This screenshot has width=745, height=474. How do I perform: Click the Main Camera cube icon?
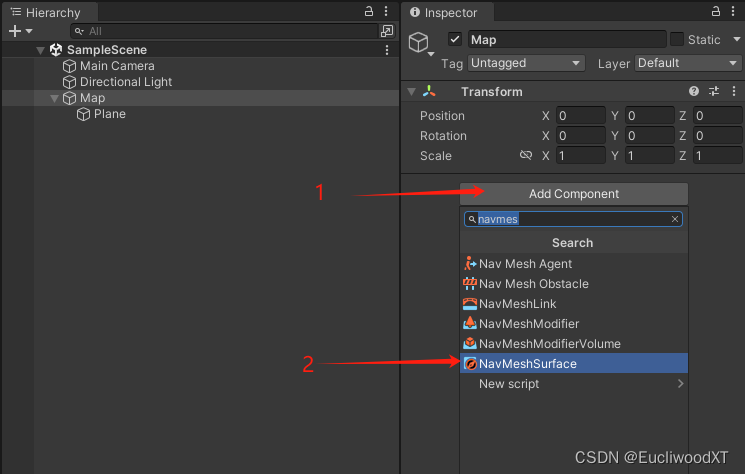tap(69, 66)
